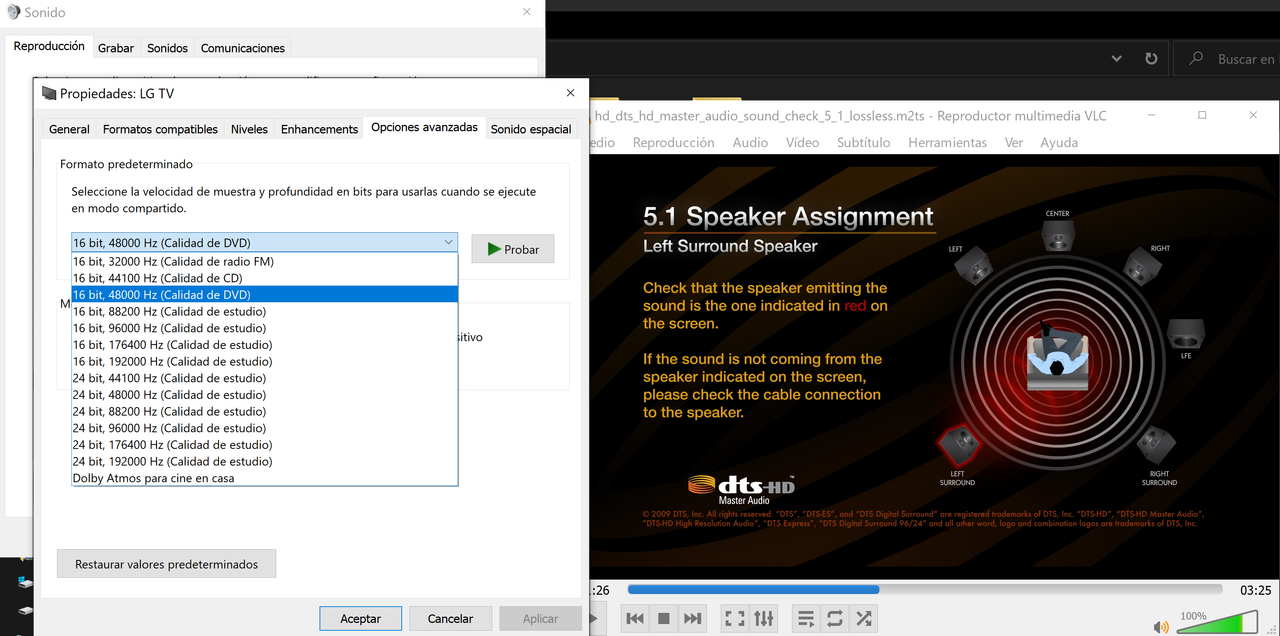Select 24 bit, 44100 Hz option

click(x=265, y=378)
